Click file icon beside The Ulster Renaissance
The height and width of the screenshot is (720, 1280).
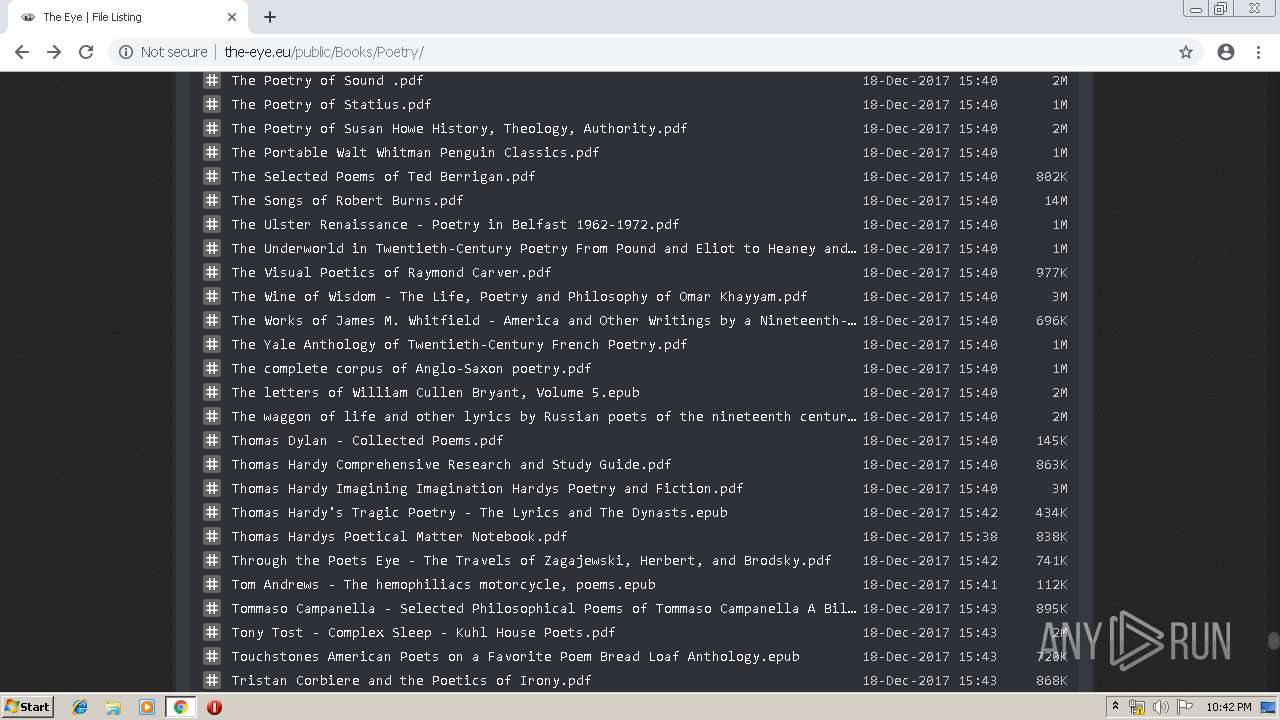(x=212, y=224)
